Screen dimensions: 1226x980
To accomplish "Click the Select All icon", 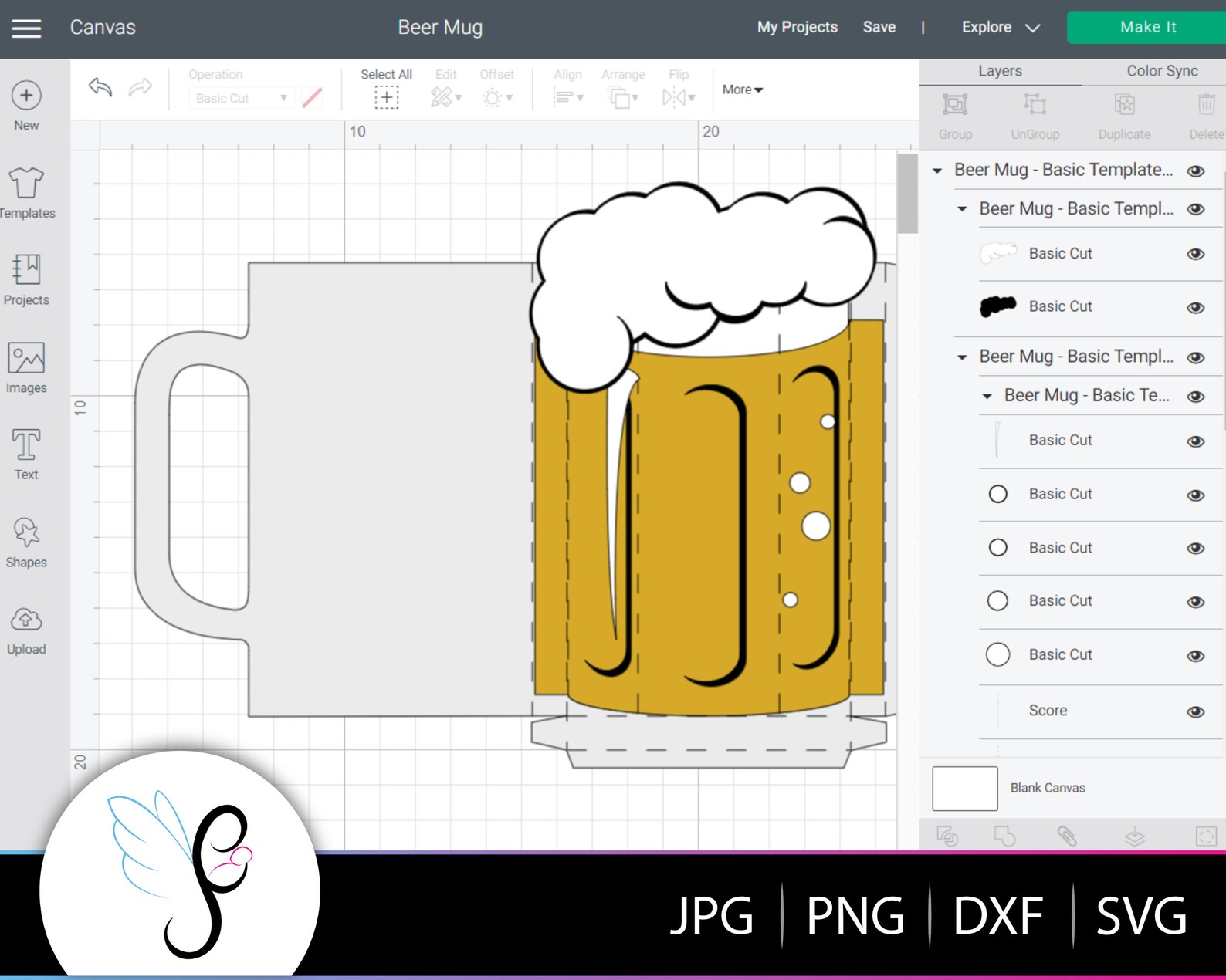I will [x=386, y=97].
